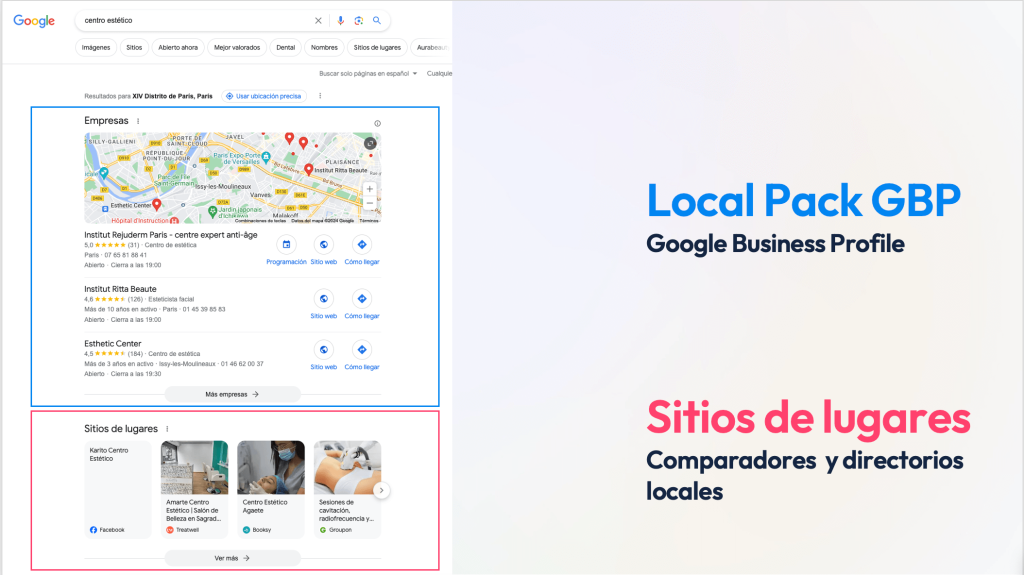The width and height of the screenshot is (1024, 575).
Task: Open Institut Rejuderm Paris listing title
Action: (170, 235)
